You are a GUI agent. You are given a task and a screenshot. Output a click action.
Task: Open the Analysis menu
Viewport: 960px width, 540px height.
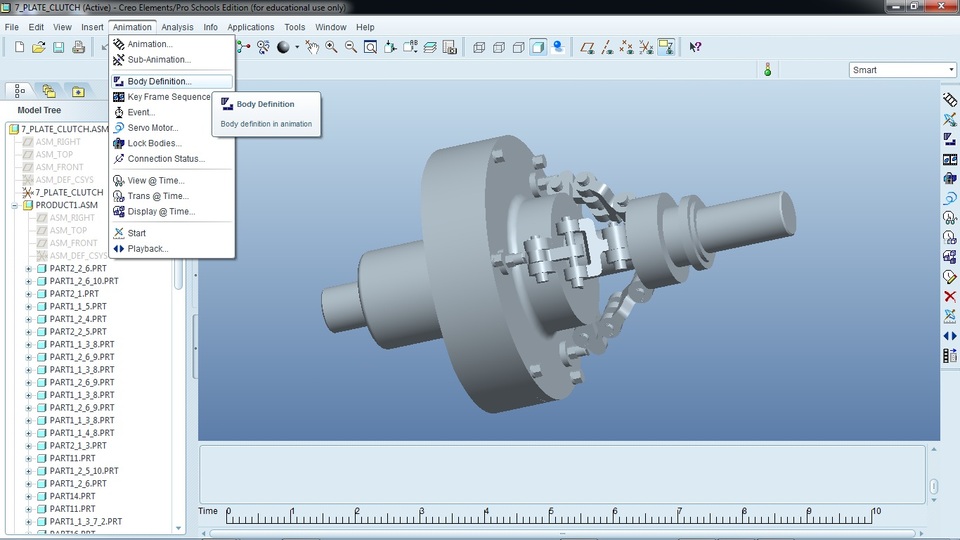pyautogui.click(x=177, y=27)
